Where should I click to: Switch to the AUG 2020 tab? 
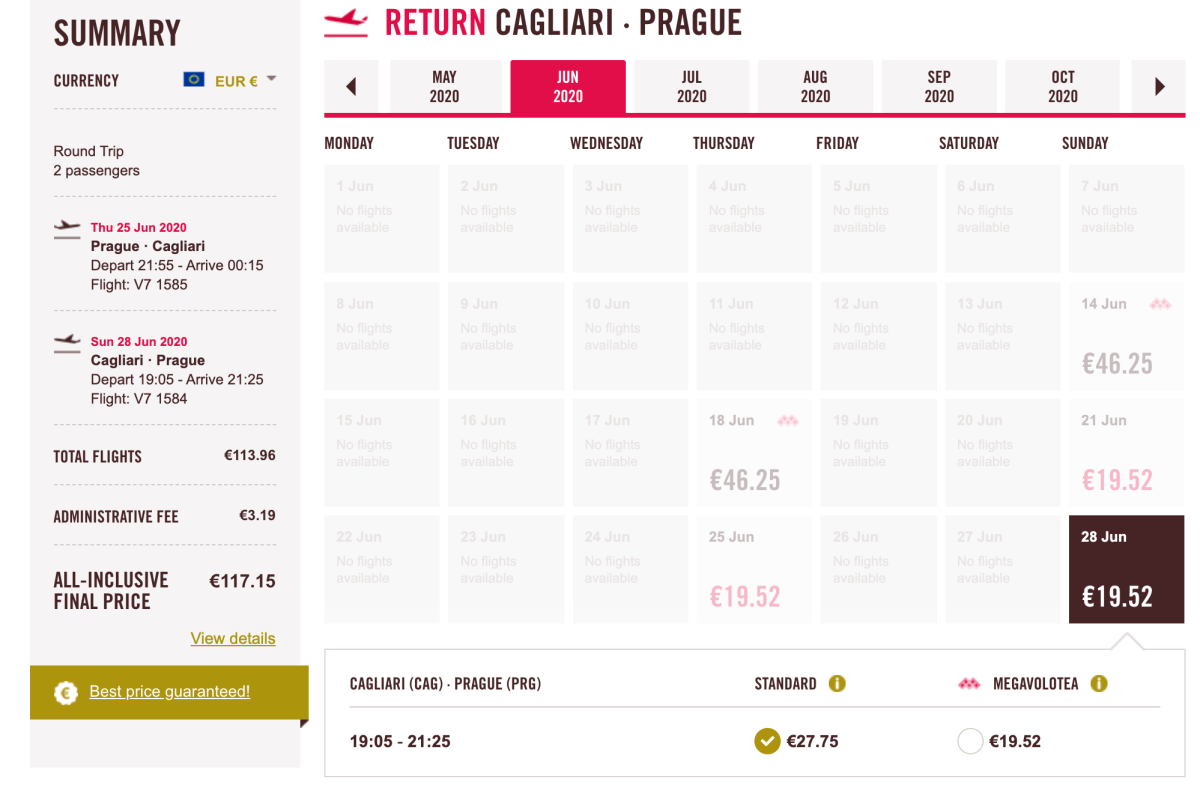(x=815, y=87)
